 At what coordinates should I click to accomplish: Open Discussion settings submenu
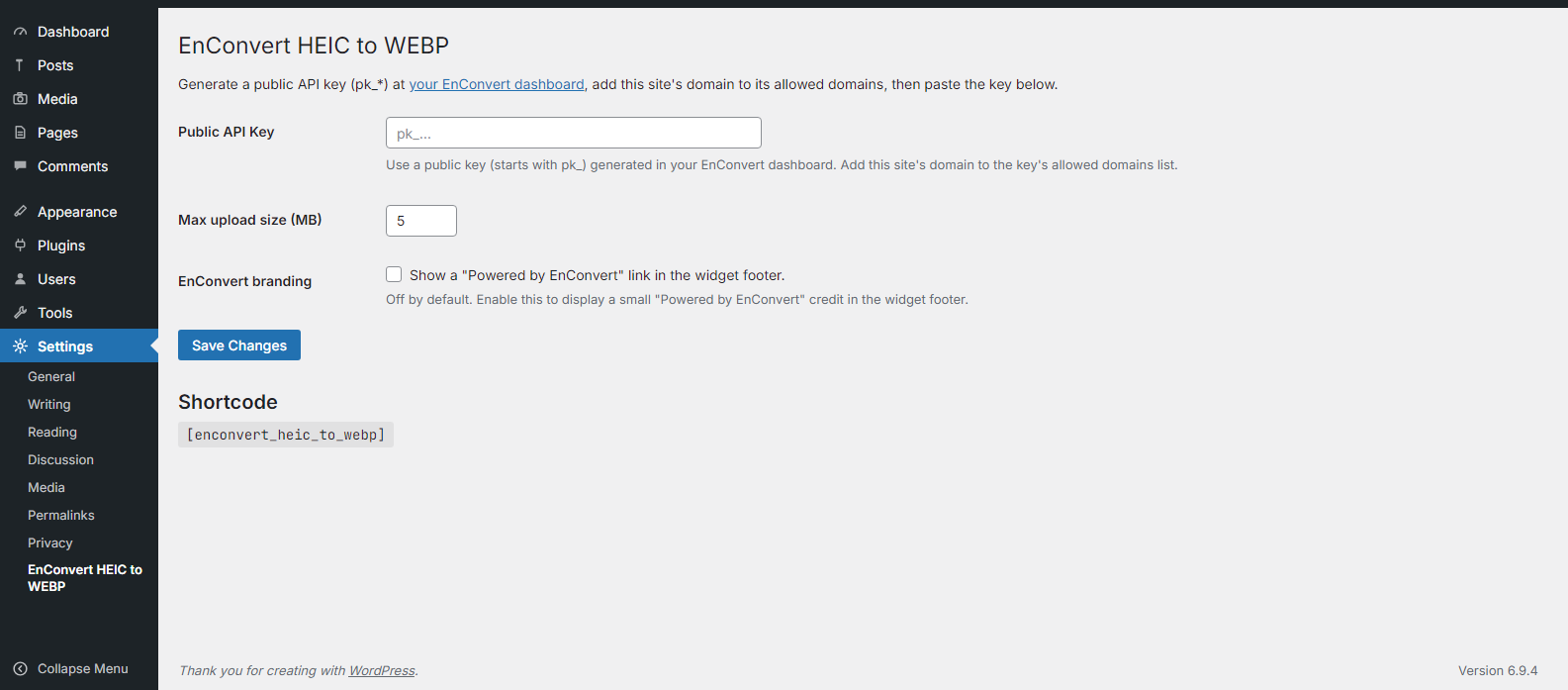60,460
